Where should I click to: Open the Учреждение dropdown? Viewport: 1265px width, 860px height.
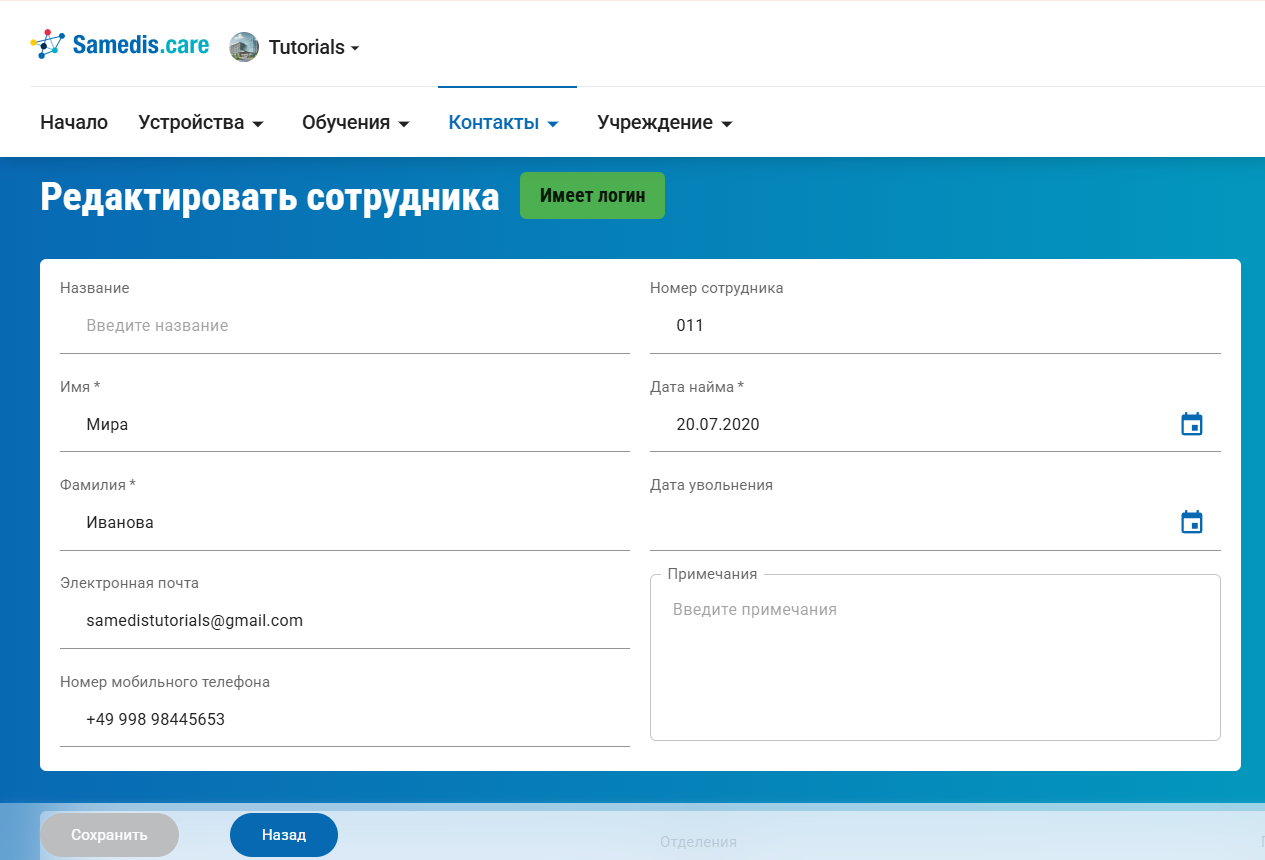[x=663, y=122]
